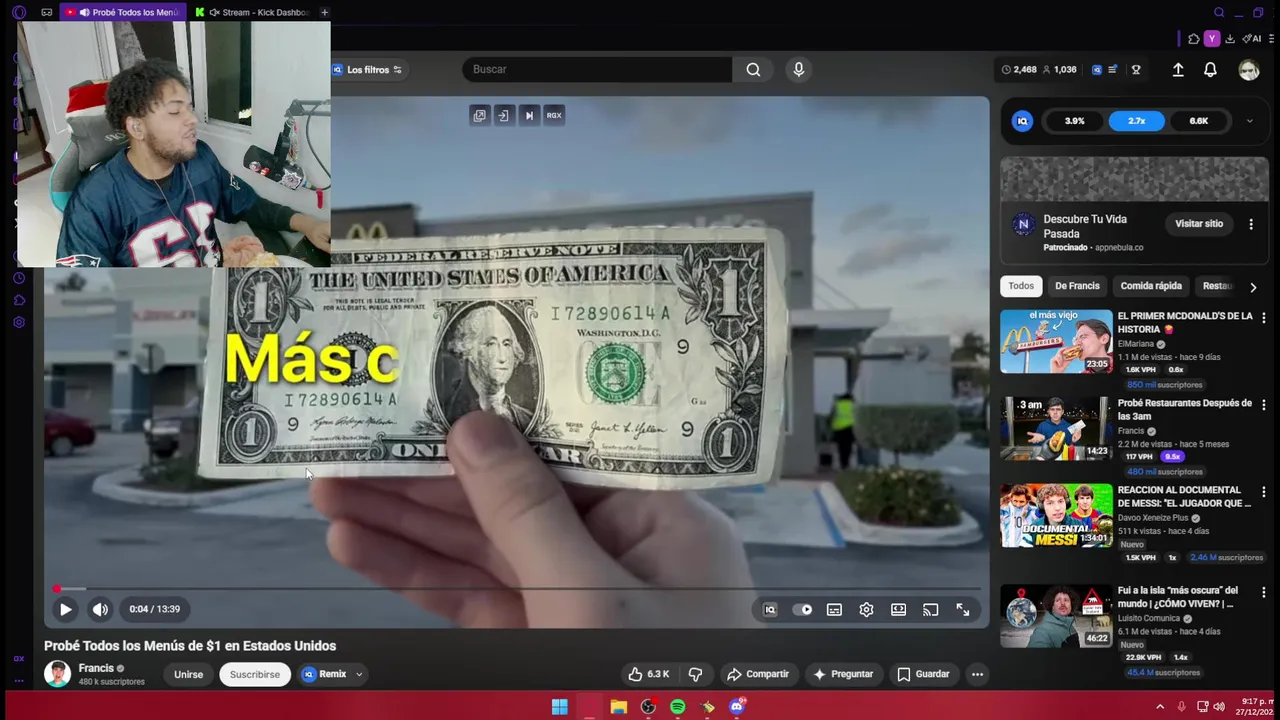The width and height of the screenshot is (1280, 720).
Task: Open Discord from the taskbar
Action: [737, 706]
